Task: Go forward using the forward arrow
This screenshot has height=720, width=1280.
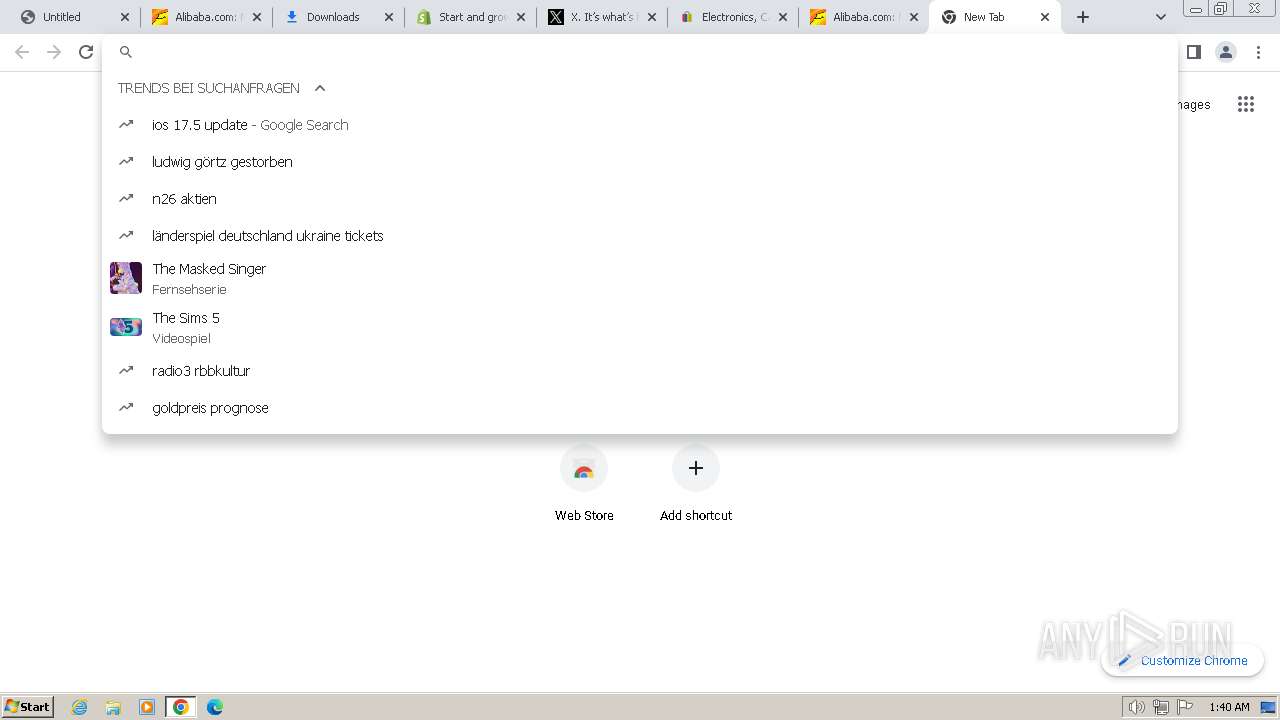Action: point(54,52)
